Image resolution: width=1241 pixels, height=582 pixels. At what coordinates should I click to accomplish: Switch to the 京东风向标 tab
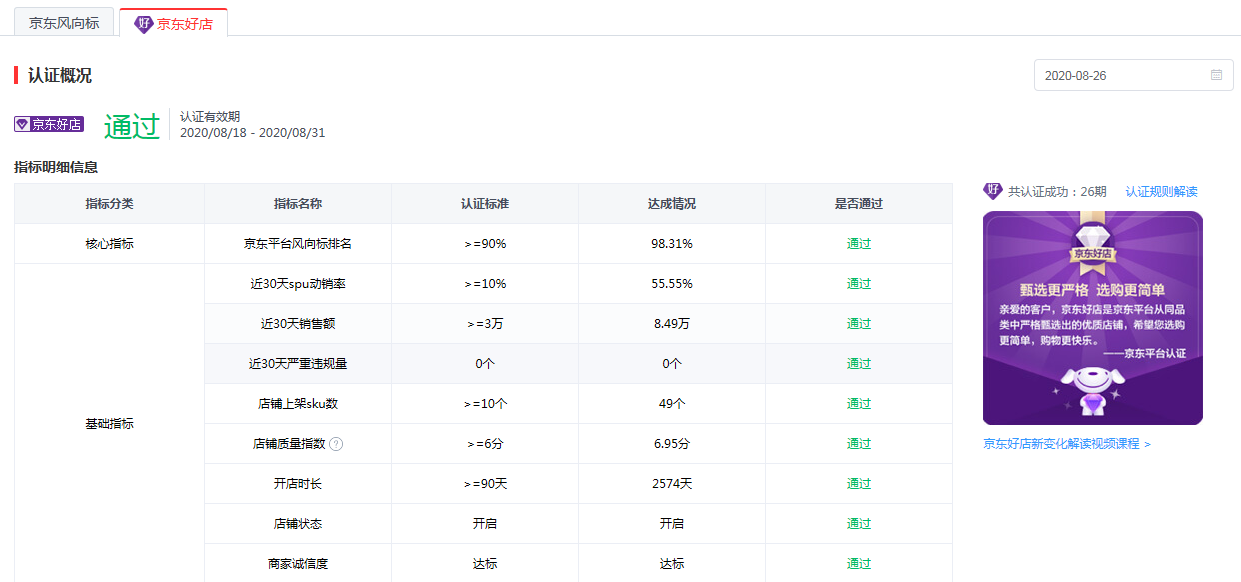tap(64, 23)
